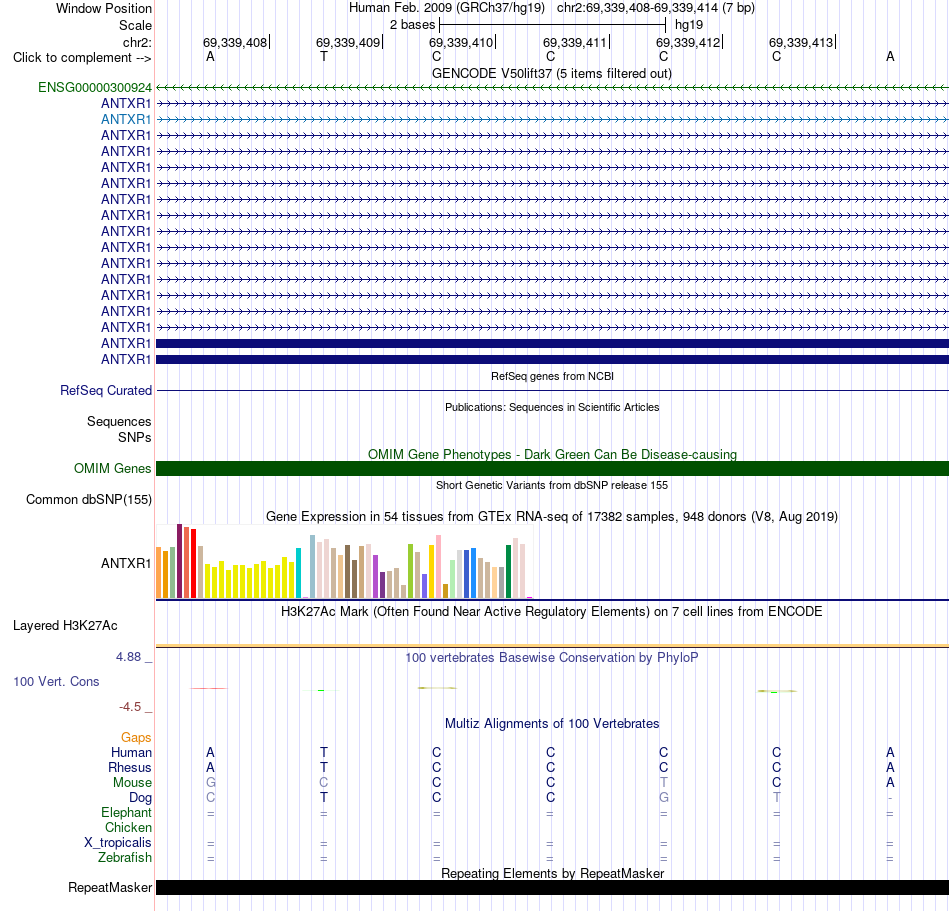Click '100 vertebrates Basewise Conservation by PhyloP' title
This screenshot has width=950, height=911.
click(552, 658)
